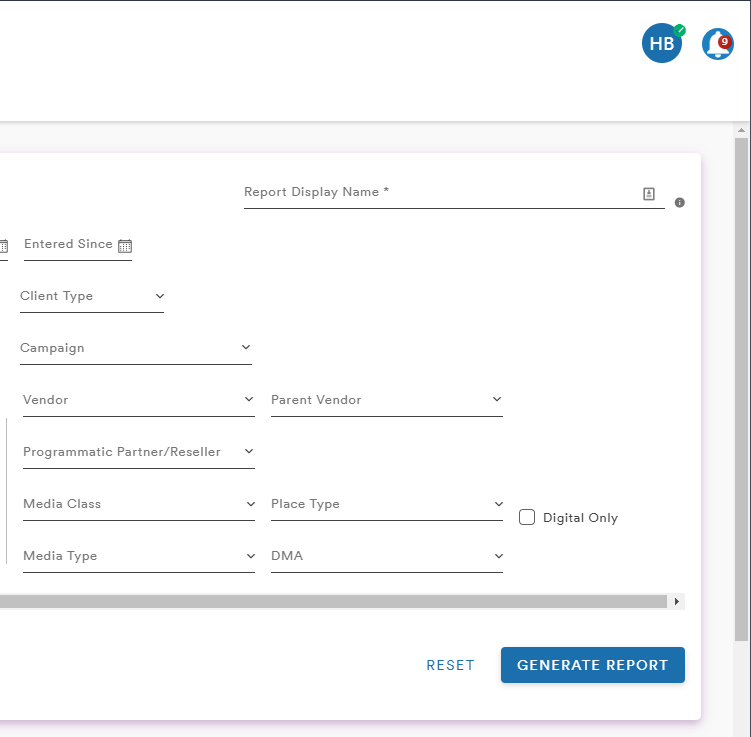The height and width of the screenshot is (737, 751).
Task: Click the info icon beside Report Display Name
Action: (x=679, y=203)
